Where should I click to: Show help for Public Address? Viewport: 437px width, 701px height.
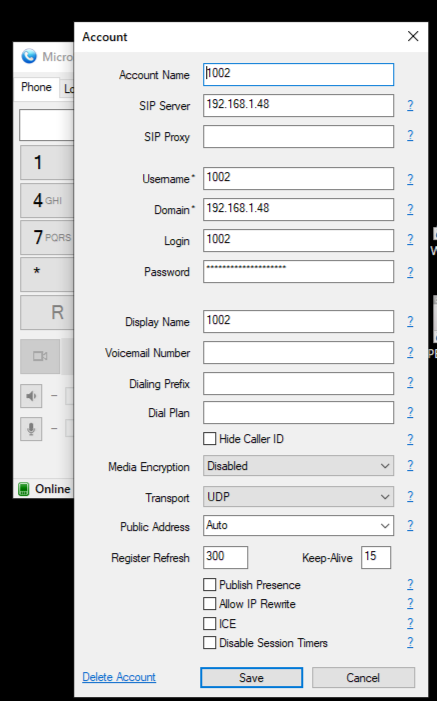coord(410,525)
